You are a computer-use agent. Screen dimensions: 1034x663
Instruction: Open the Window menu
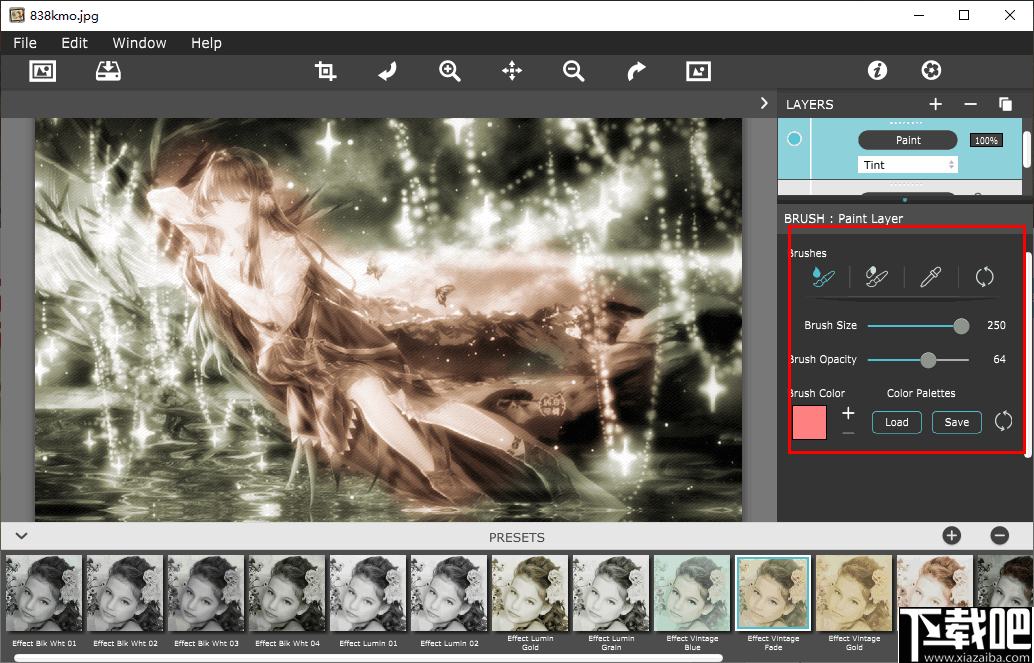[x=139, y=43]
